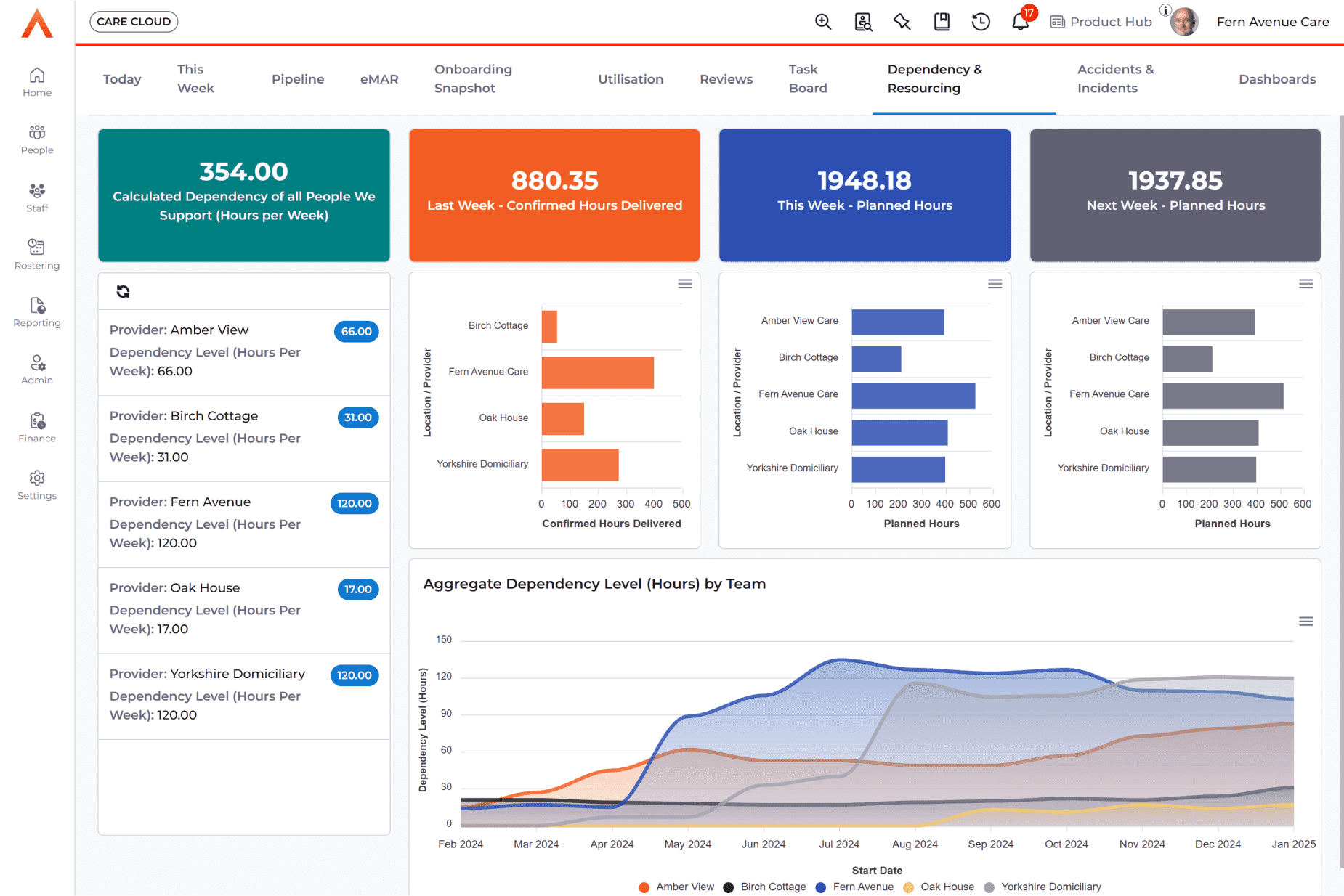Image resolution: width=1344 pixels, height=896 pixels.
Task: Click the Amber View orange legend dot
Action: pos(644,887)
